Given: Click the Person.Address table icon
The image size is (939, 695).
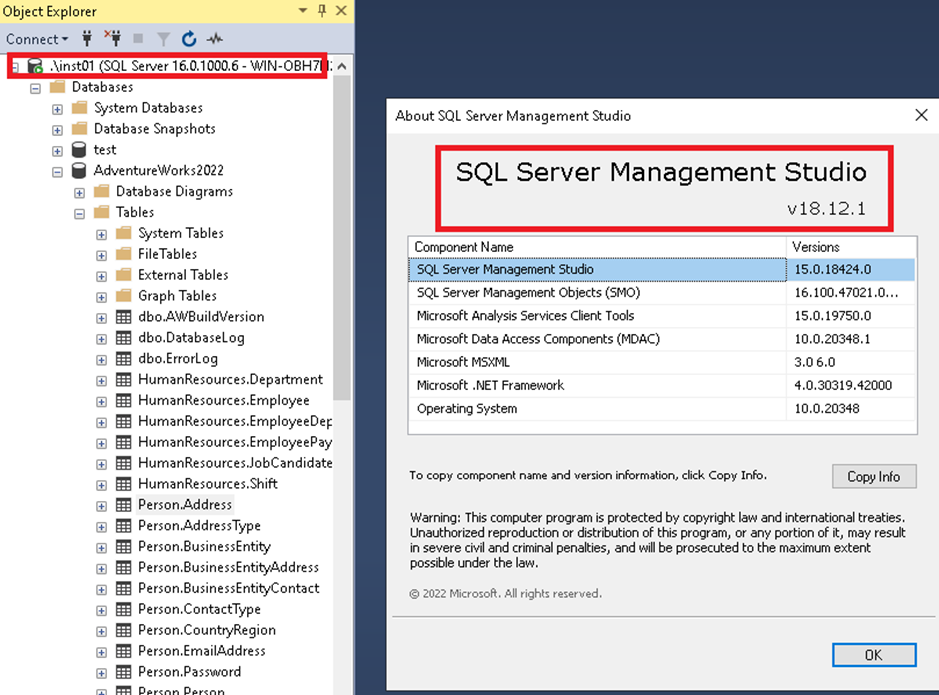Looking at the screenshot, I should coord(123,505).
